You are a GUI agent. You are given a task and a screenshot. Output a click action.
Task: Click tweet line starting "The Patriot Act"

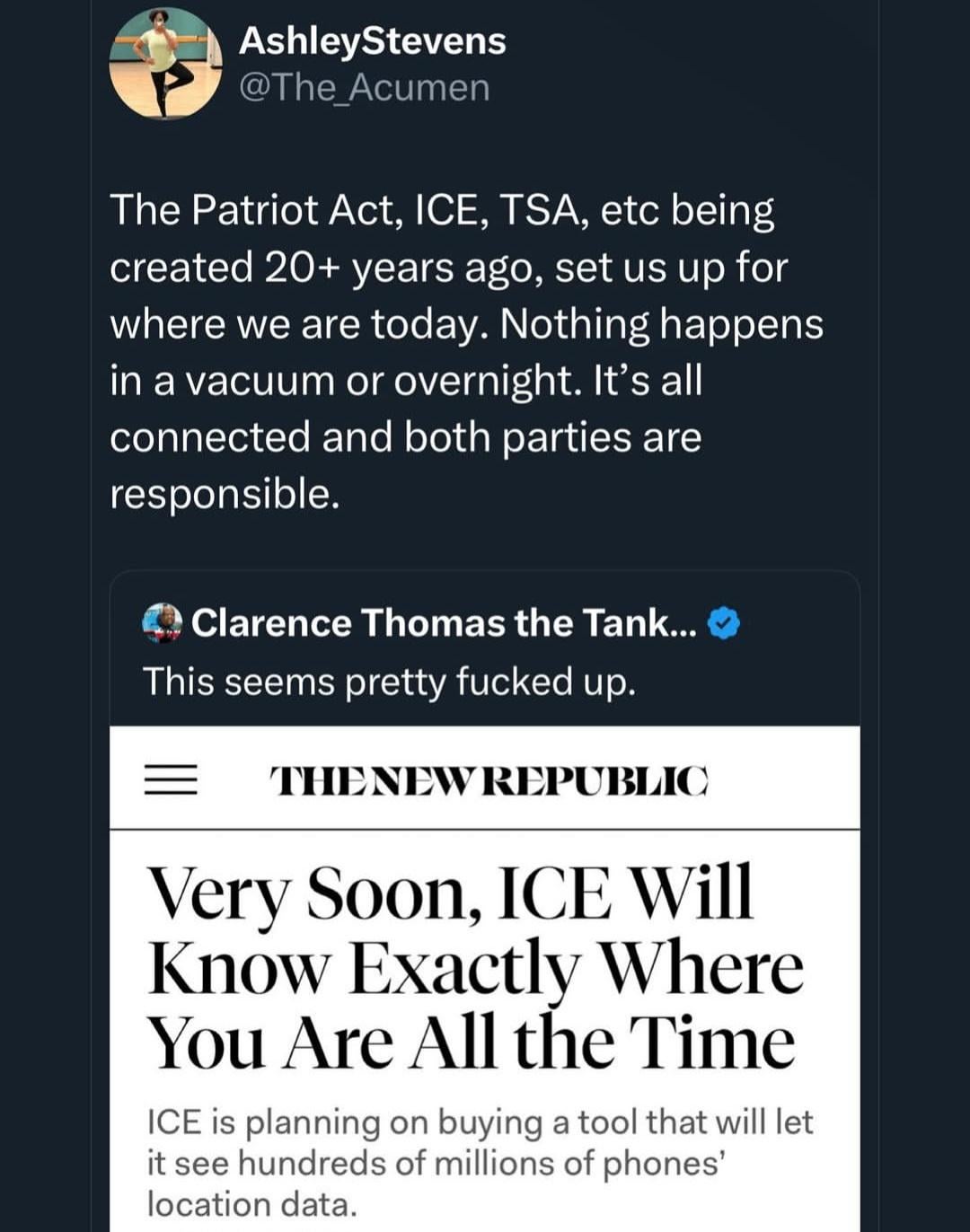coord(442,211)
